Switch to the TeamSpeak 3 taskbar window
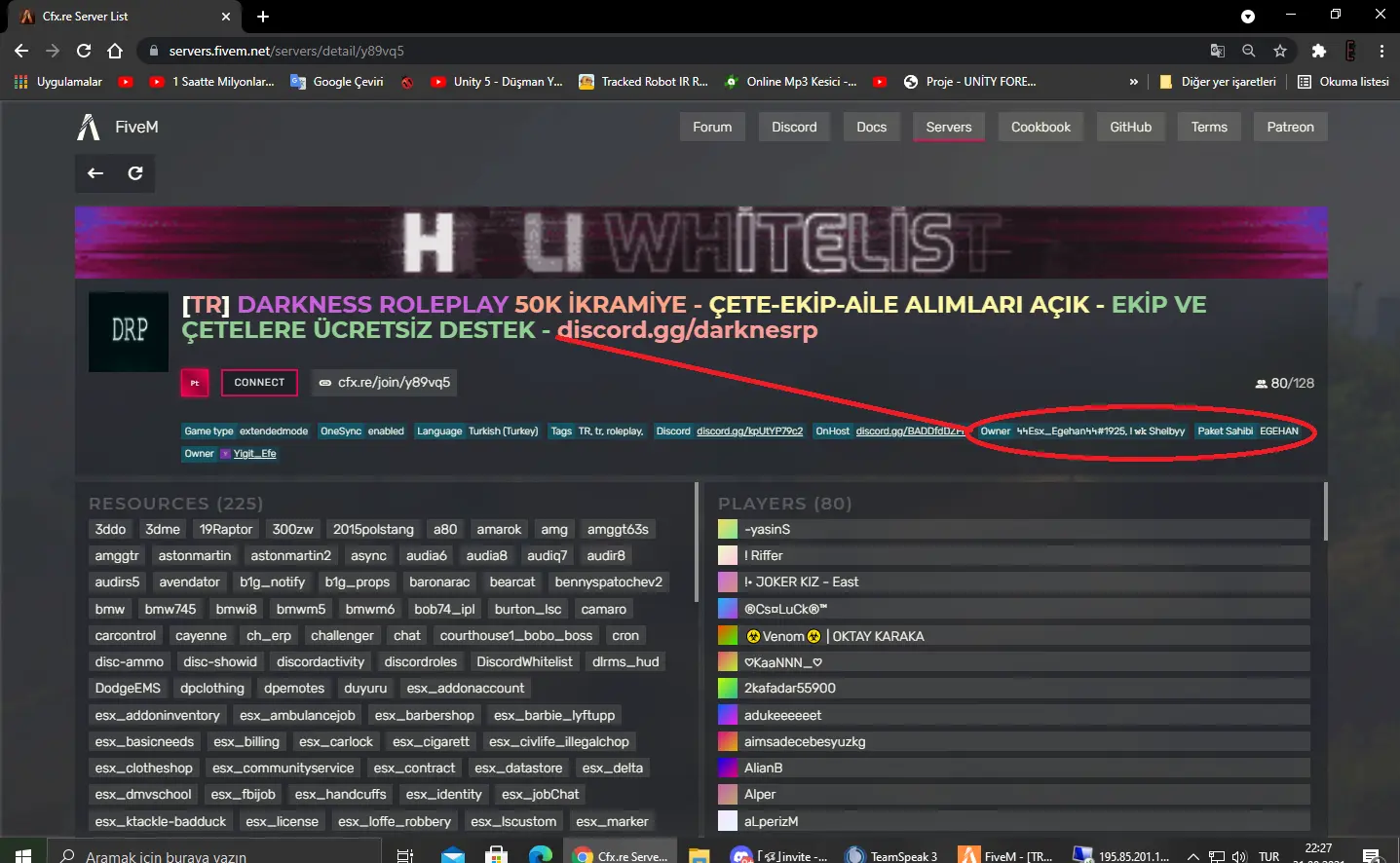This screenshot has height=863, width=1400. point(891,855)
